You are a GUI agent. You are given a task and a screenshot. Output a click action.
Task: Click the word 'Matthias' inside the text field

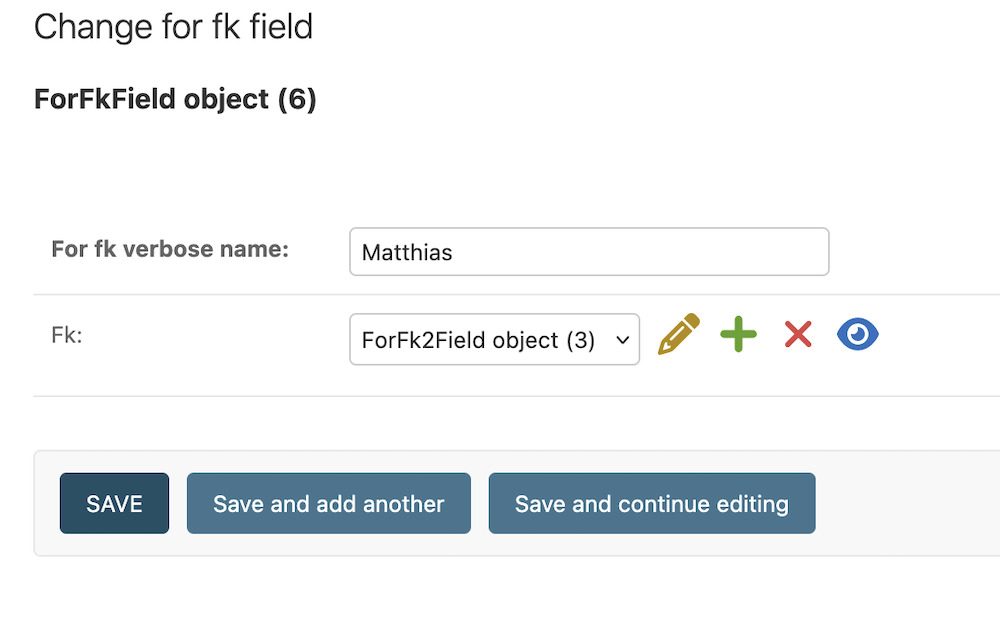coord(407,253)
